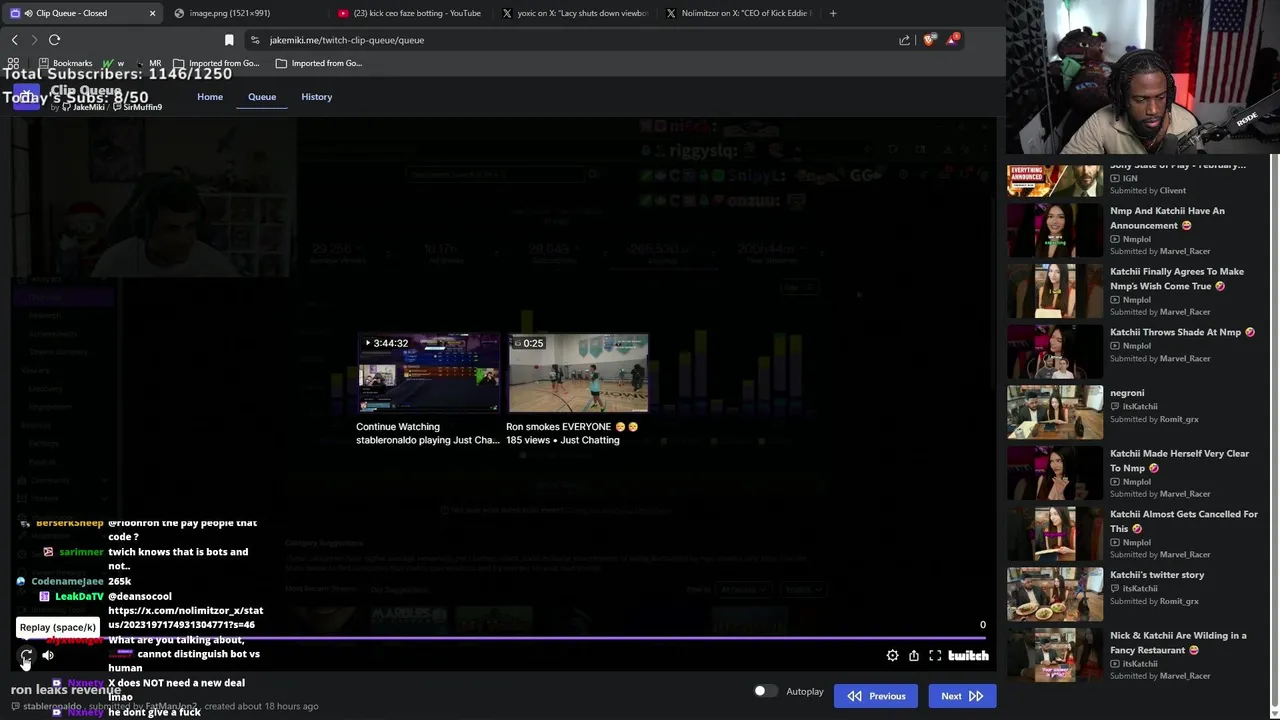Select thumbnail of Katchii Throws Shade clip
The width and height of the screenshot is (1280, 720).
pyautogui.click(x=1055, y=352)
